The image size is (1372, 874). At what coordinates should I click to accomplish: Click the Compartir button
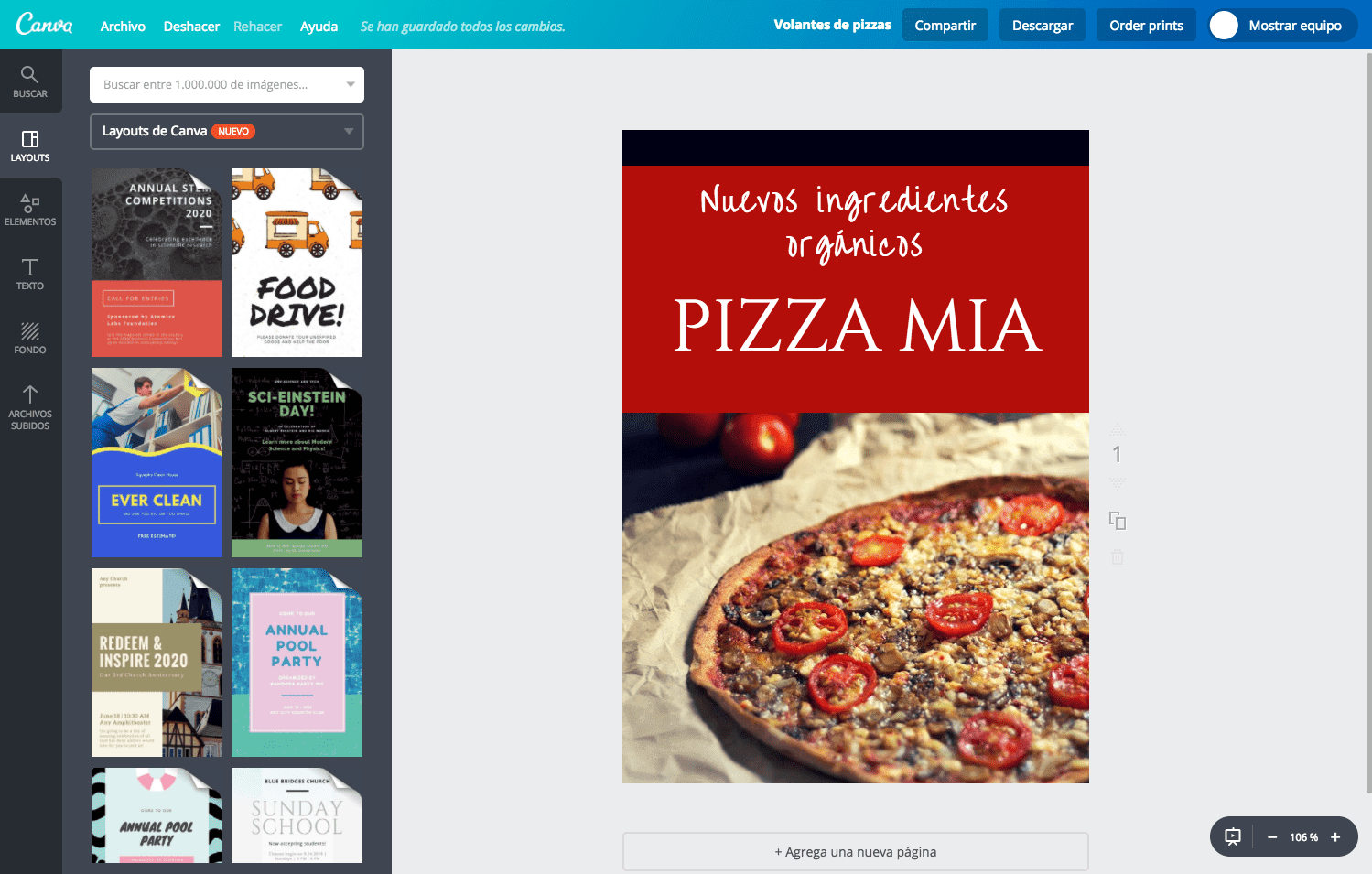(945, 25)
